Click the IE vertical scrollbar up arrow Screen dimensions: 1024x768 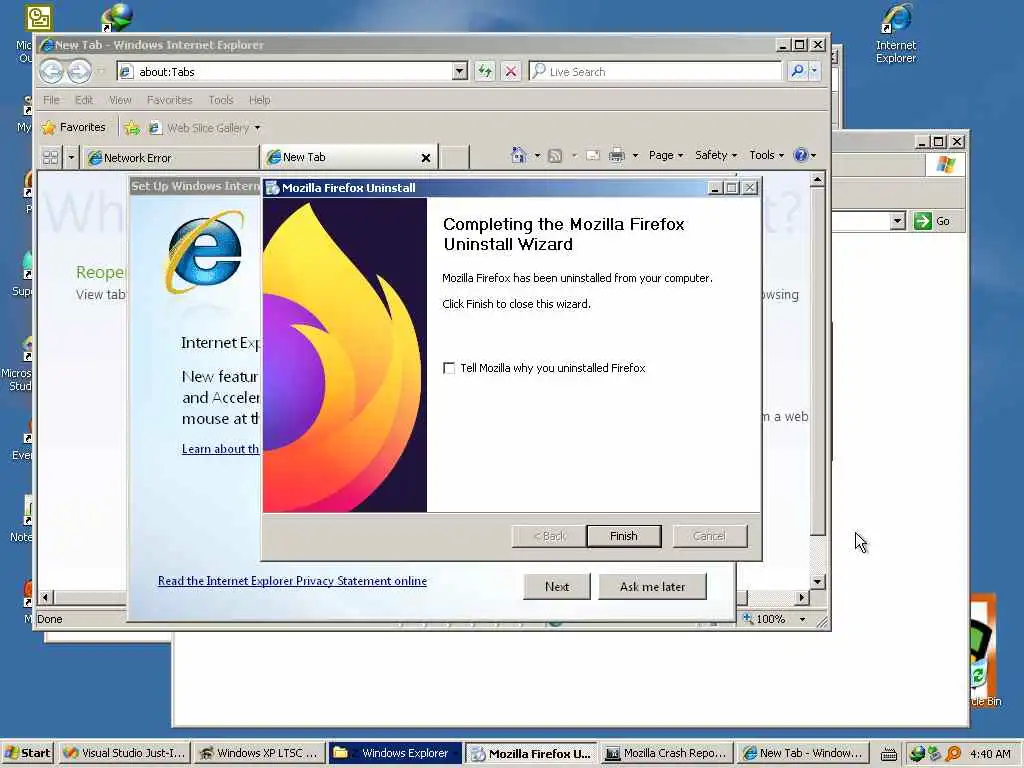pos(817,180)
